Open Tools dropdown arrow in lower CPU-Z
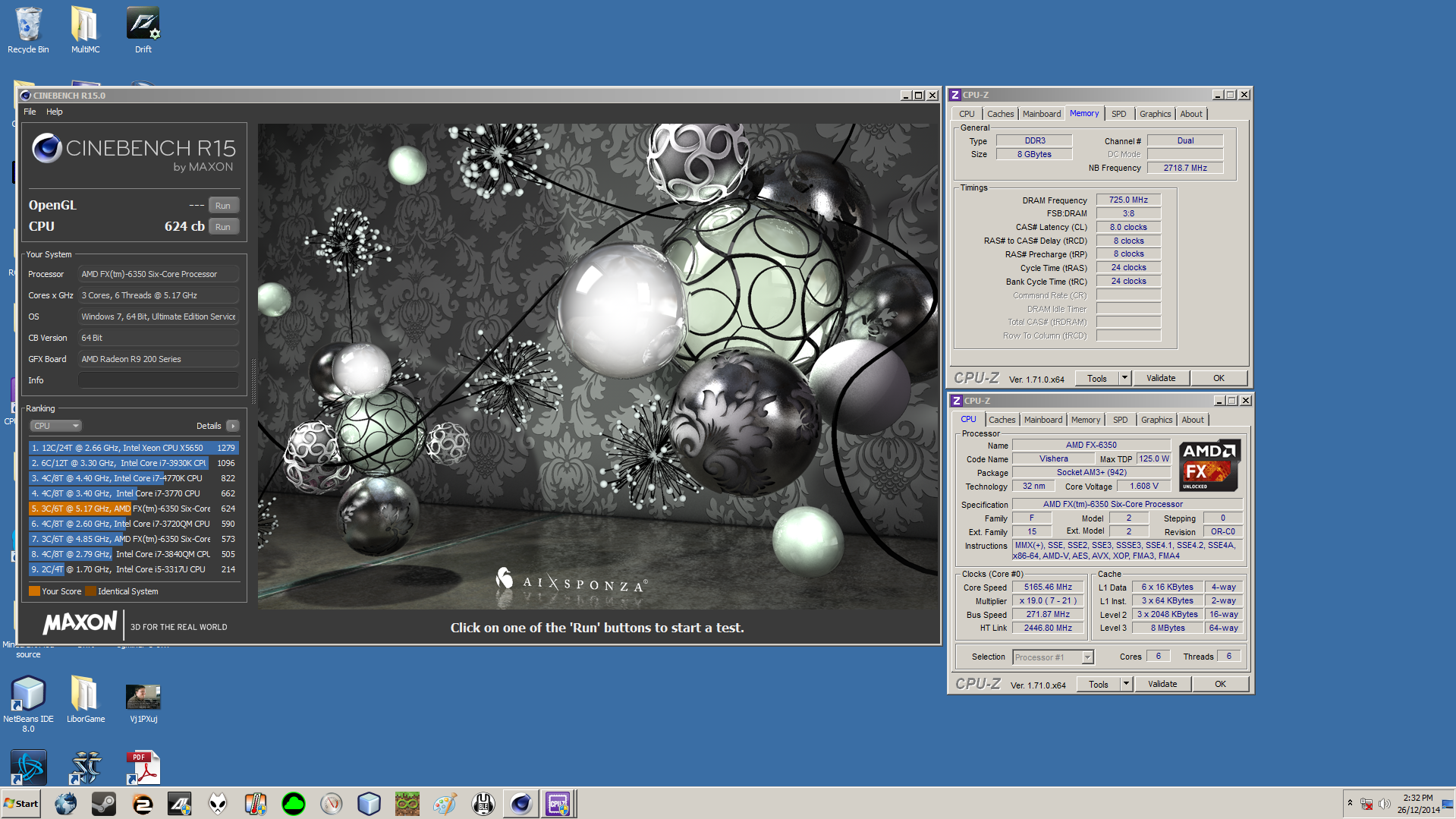Image resolution: width=1456 pixels, height=819 pixels. click(x=1126, y=684)
